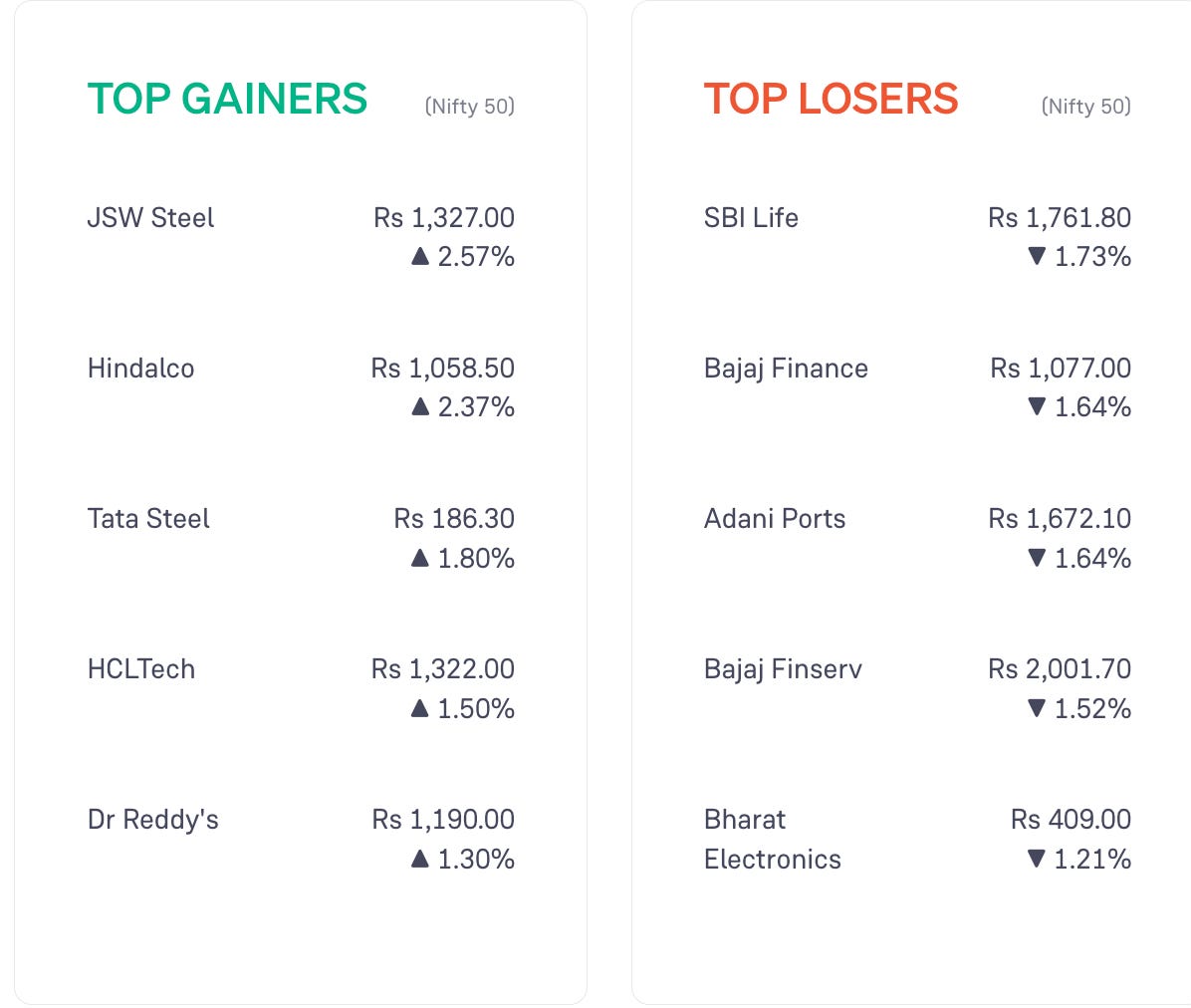Select the Tata Steel listing
This screenshot has width=1191, height=1008.
coord(148,519)
